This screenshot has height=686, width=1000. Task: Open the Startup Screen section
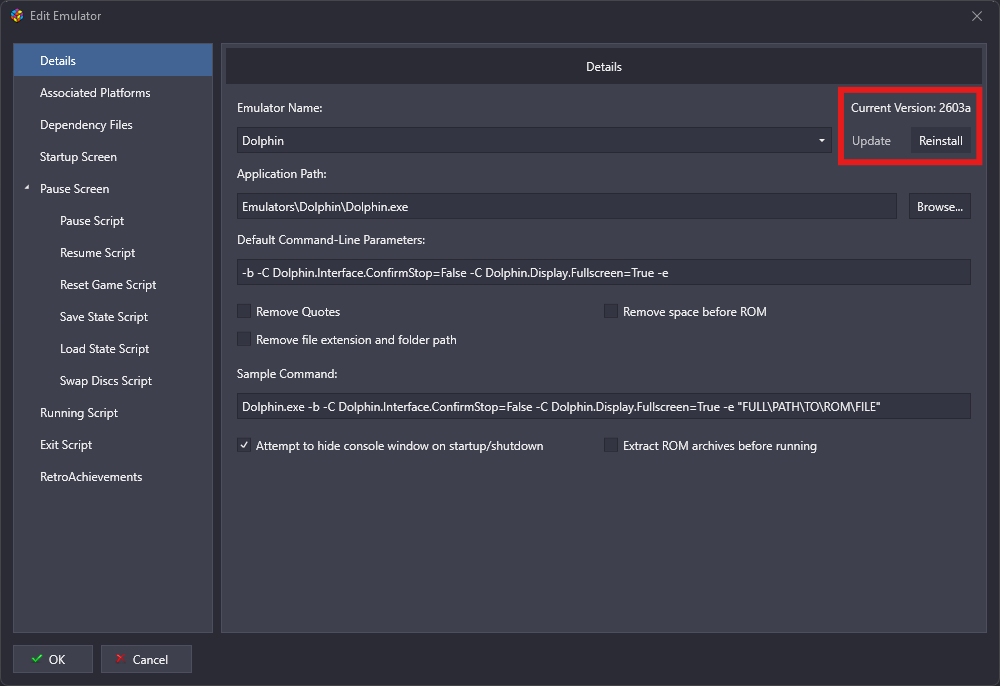[113, 157]
